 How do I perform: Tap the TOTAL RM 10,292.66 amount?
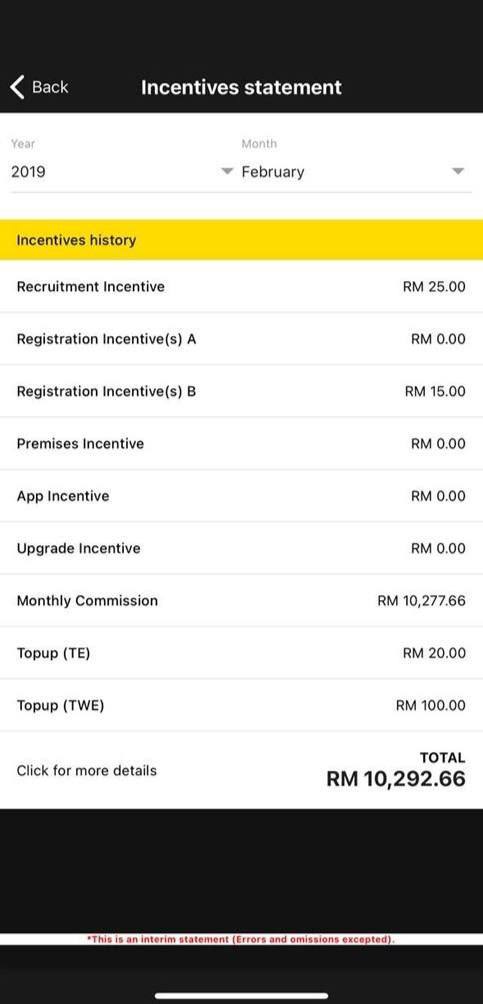tap(396, 770)
